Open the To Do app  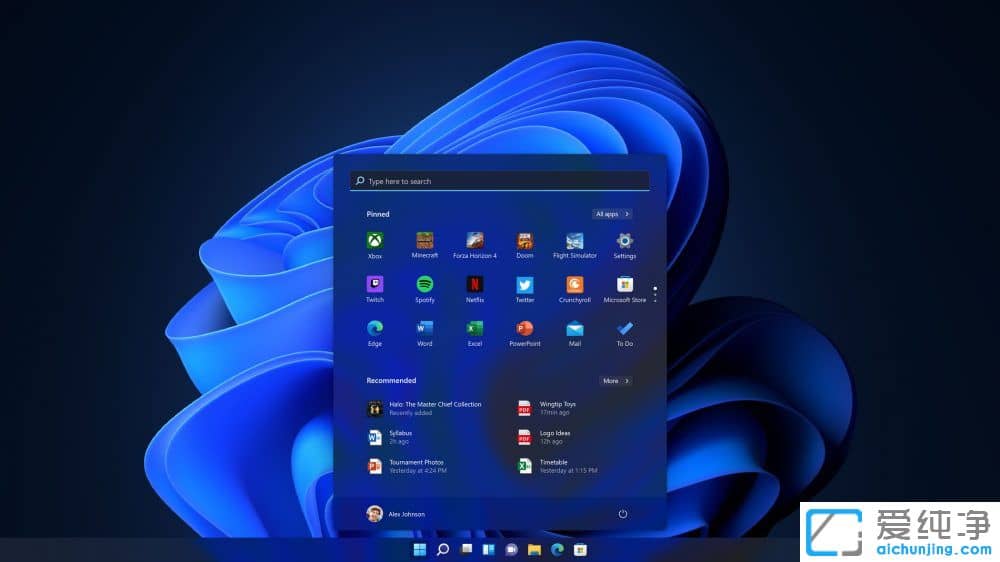tap(625, 330)
